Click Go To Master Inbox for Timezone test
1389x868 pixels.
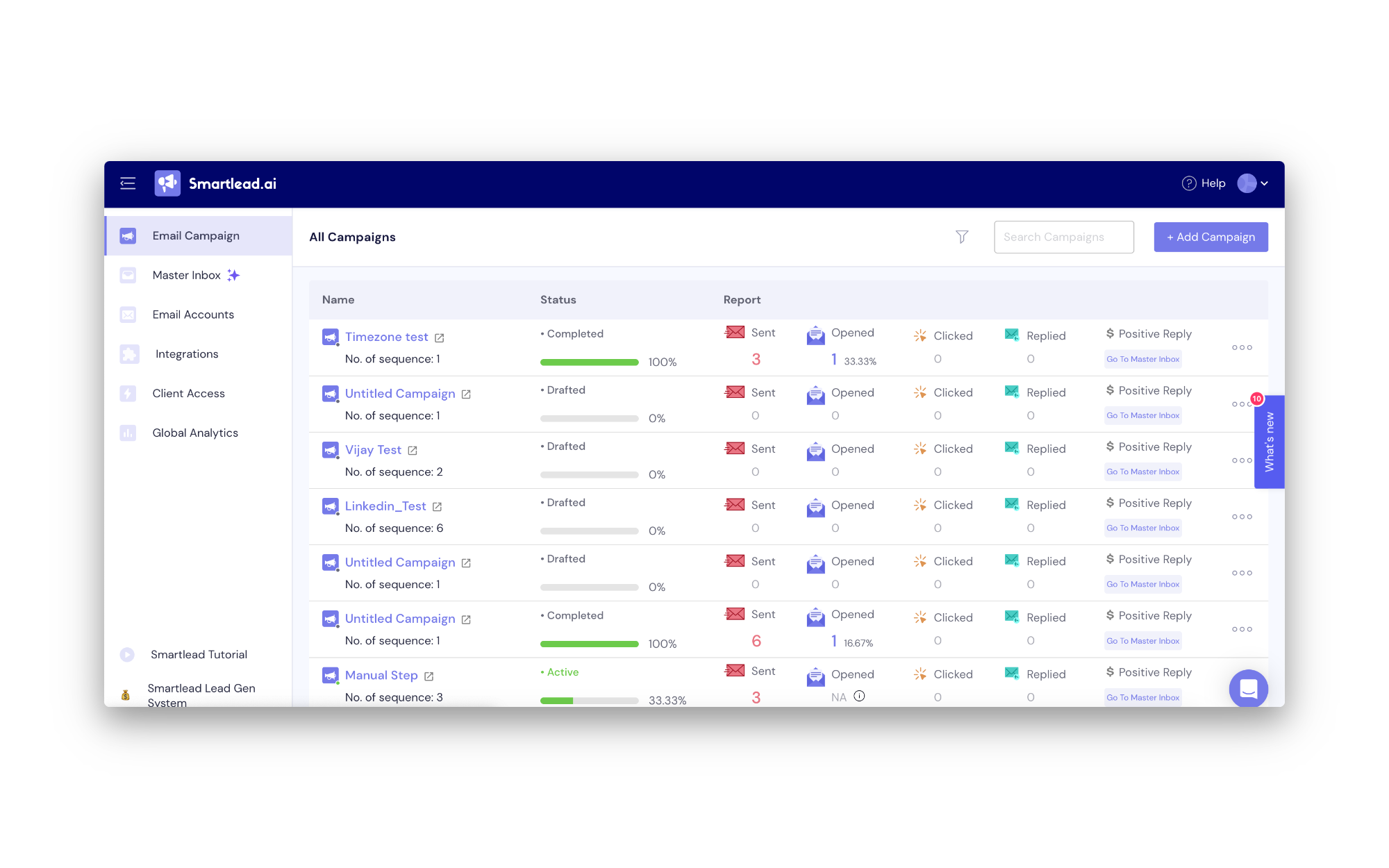(x=1142, y=359)
